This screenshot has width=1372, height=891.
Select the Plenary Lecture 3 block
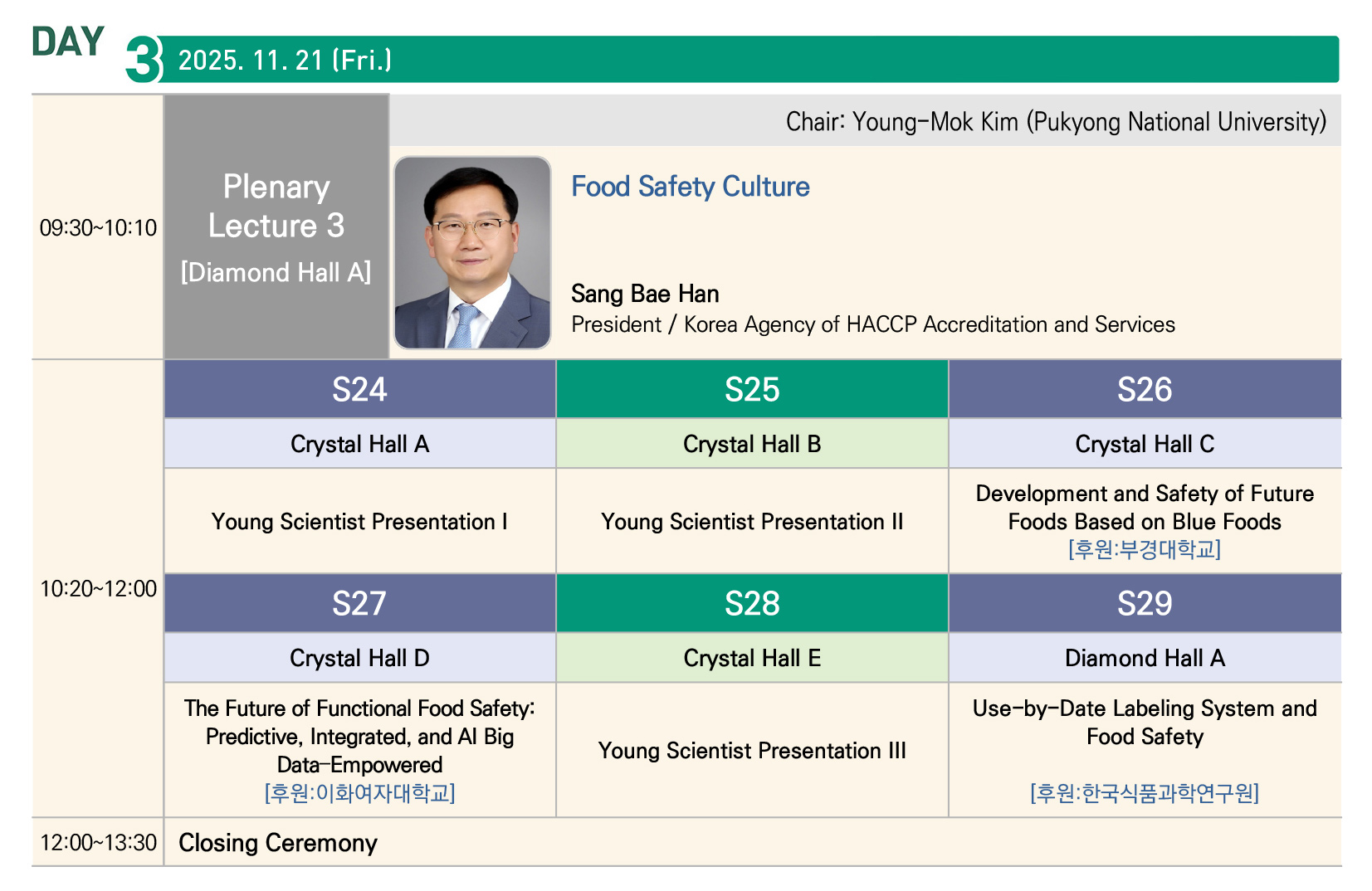(276, 226)
